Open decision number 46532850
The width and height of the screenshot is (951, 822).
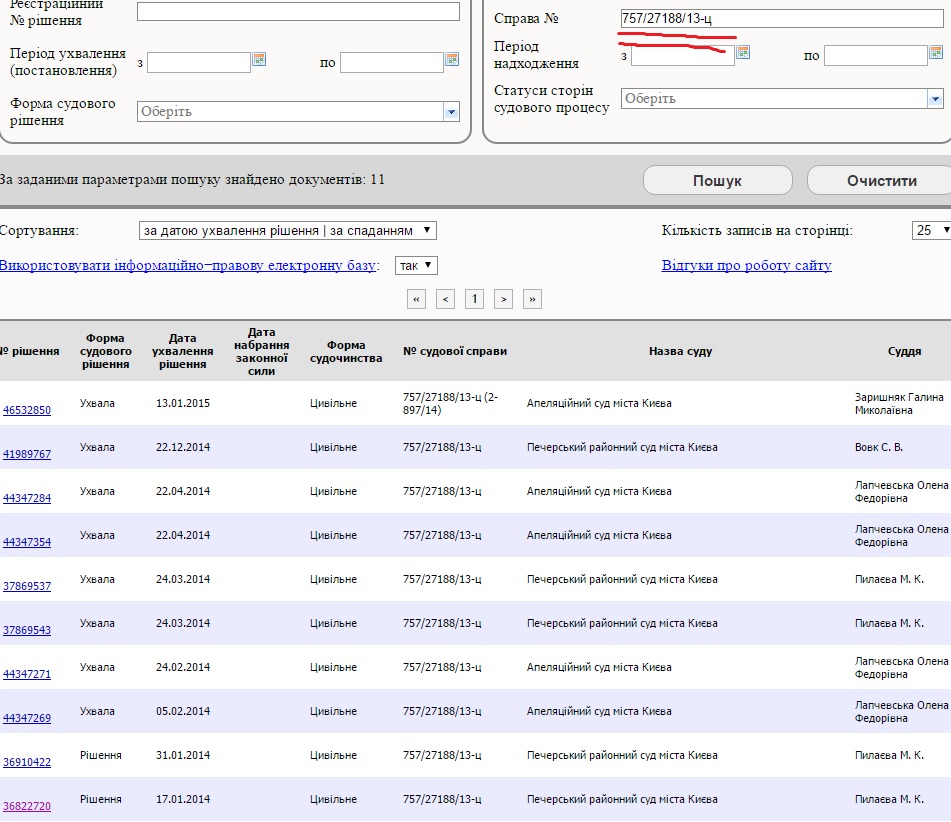(27, 410)
